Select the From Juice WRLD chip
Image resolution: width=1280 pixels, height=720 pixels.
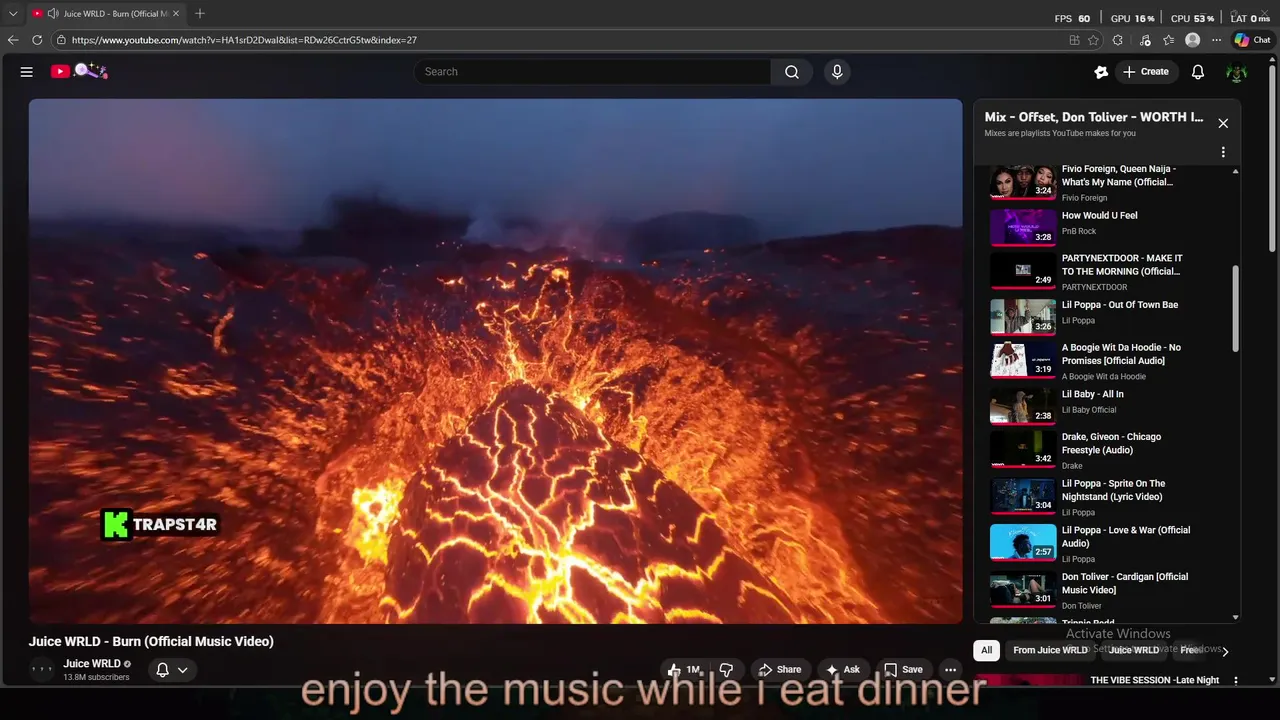pyautogui.click(x=1050, y=650)
